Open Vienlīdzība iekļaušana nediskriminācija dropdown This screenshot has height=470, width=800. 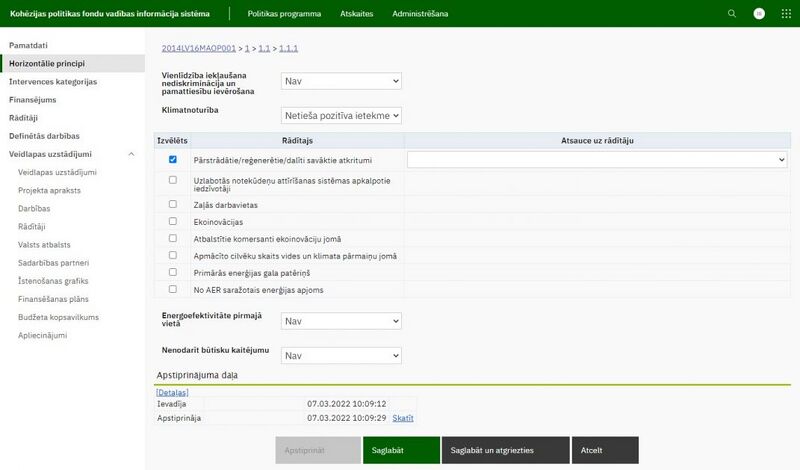(341, 81)
